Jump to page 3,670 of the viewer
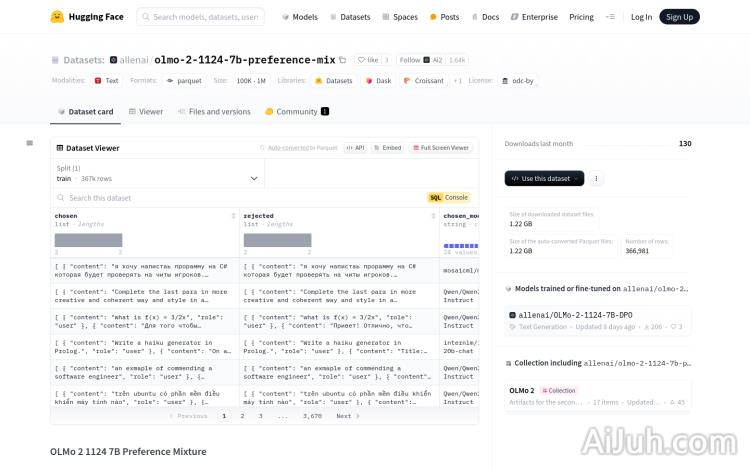This screenshot has width=750, height=468. click(312, 416)
